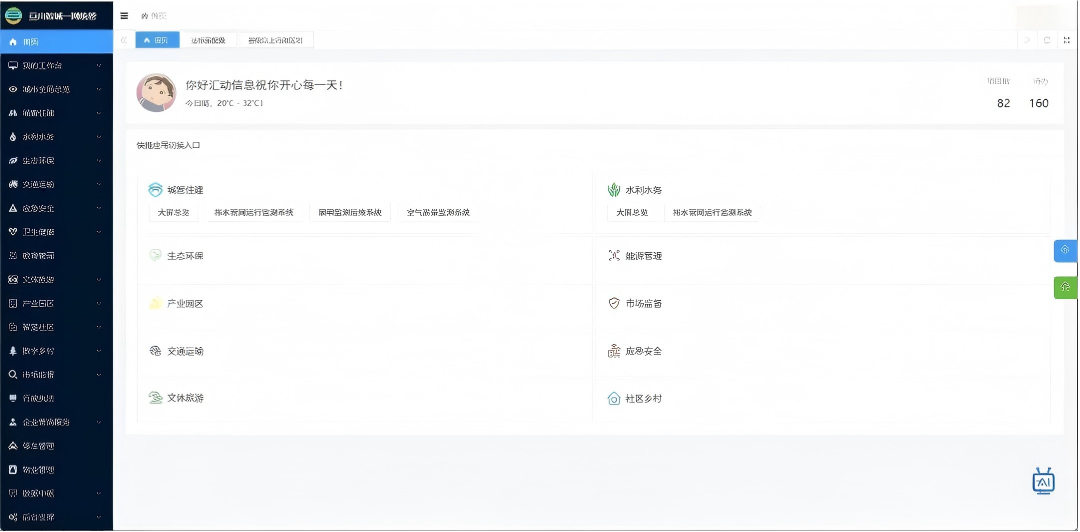
Task: Open the AI assistant robot icon
Action: pyautogui.click(x=1043, y=481)
